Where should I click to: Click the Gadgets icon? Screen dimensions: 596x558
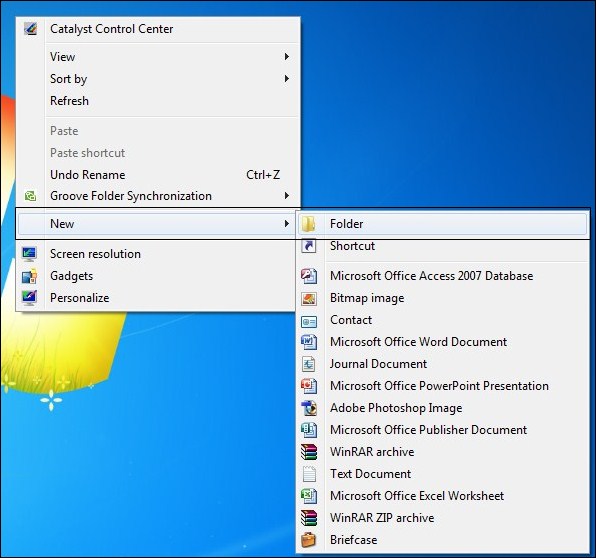[x=30, y=276]
